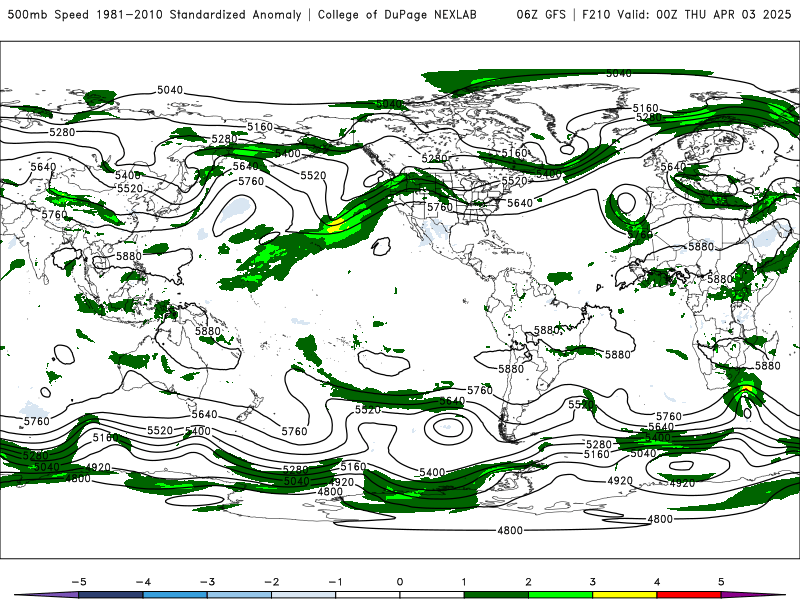Click the '4800' contour label at the map bottom center
Viewport: 800px width, 600px height.
pyautogui.click(x=510, y=531)
